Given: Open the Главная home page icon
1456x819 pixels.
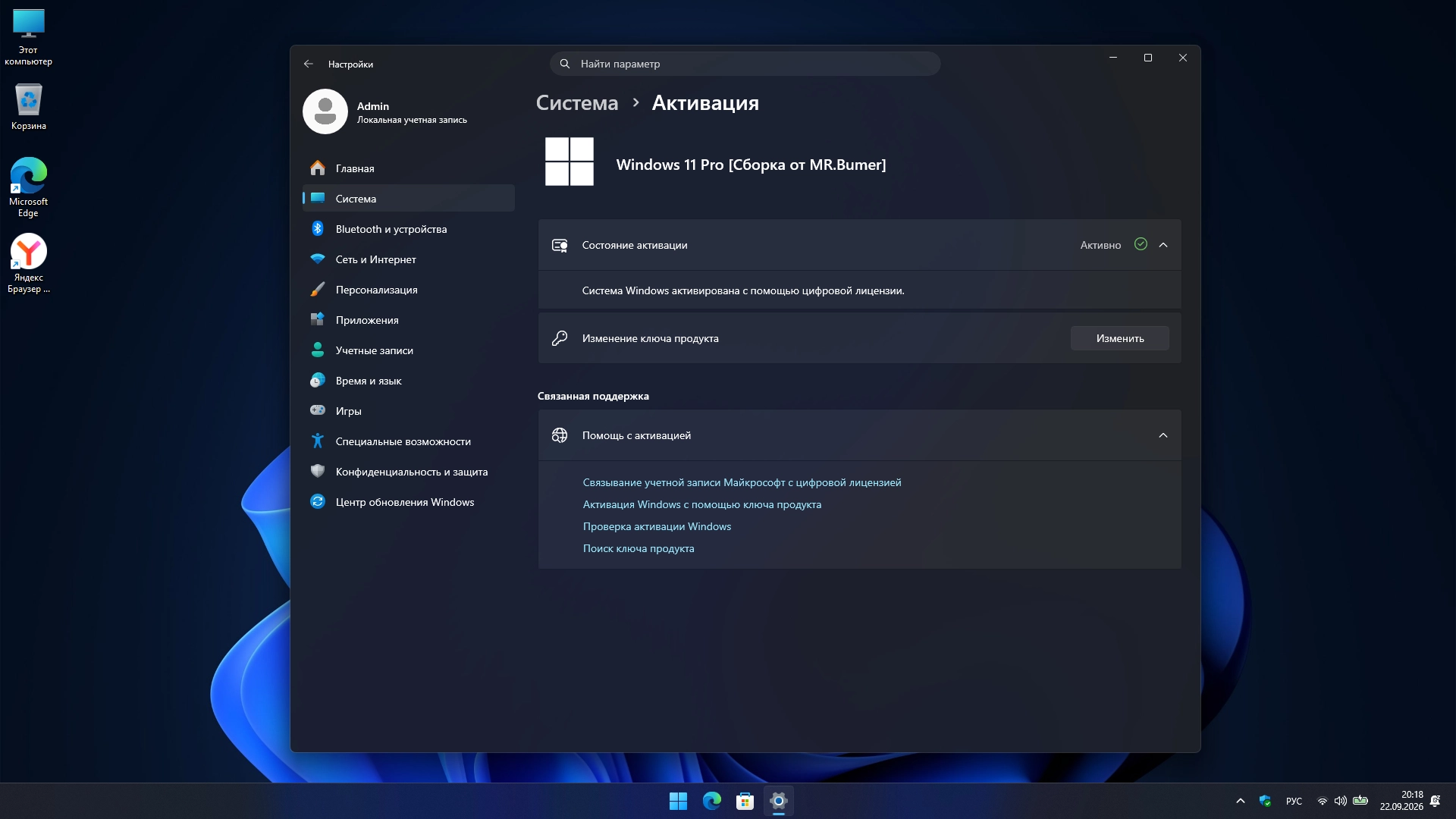Looking at the screenshot, I should coord(317,168).
